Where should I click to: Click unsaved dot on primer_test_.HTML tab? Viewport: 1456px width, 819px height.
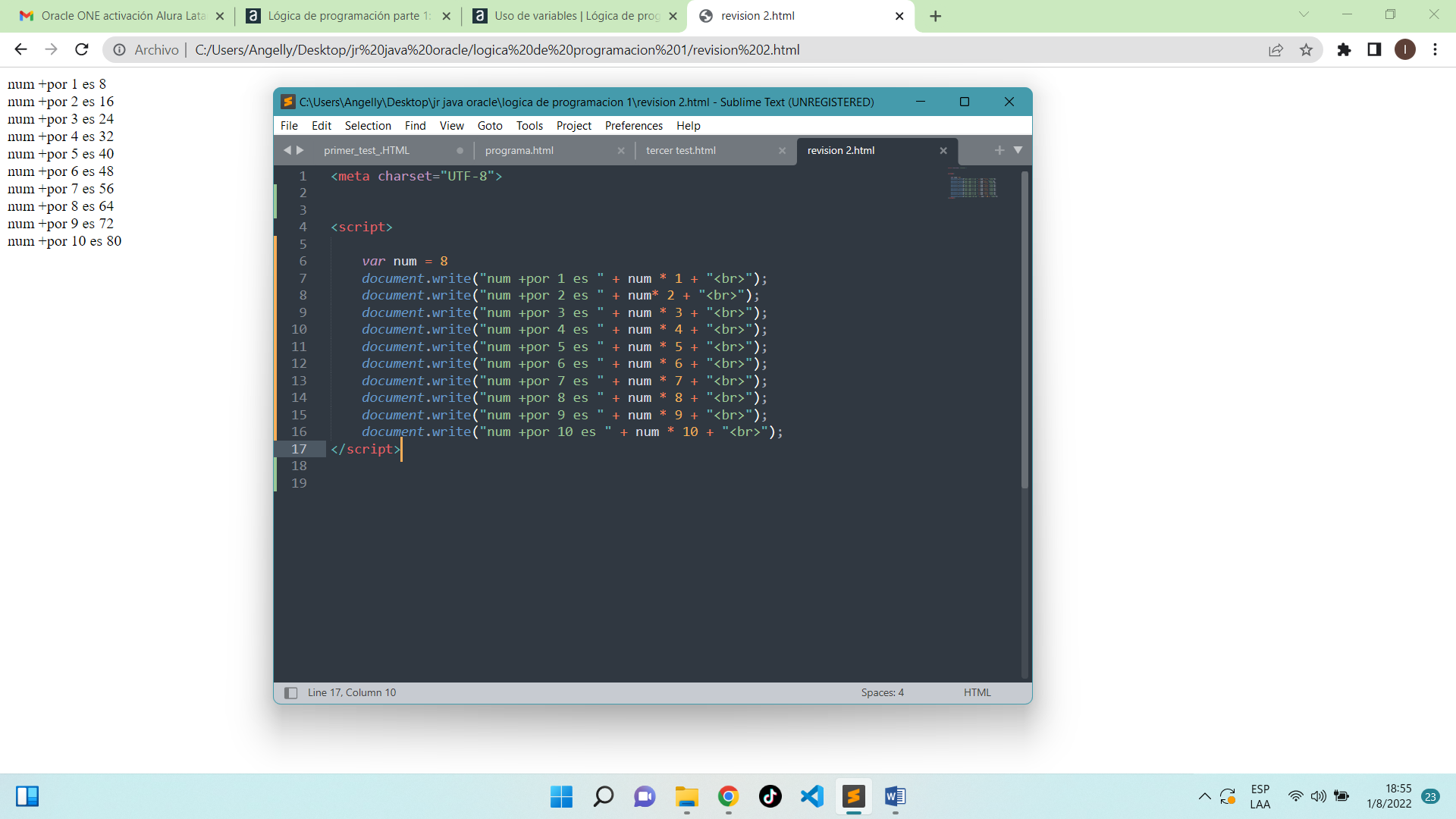[x=460, y=150]
